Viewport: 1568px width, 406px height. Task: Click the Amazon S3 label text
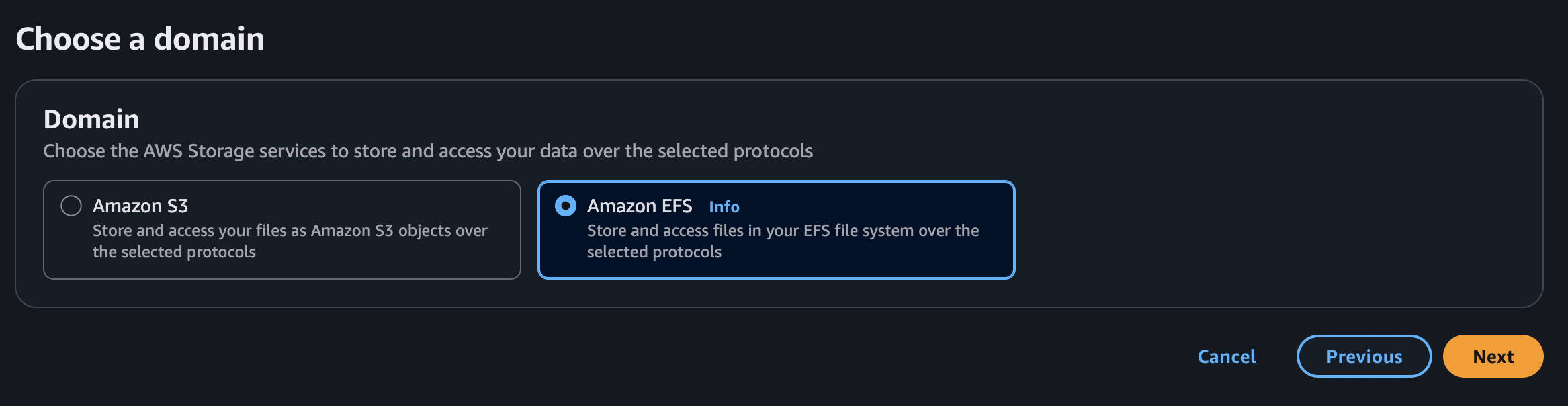(142, 206)
